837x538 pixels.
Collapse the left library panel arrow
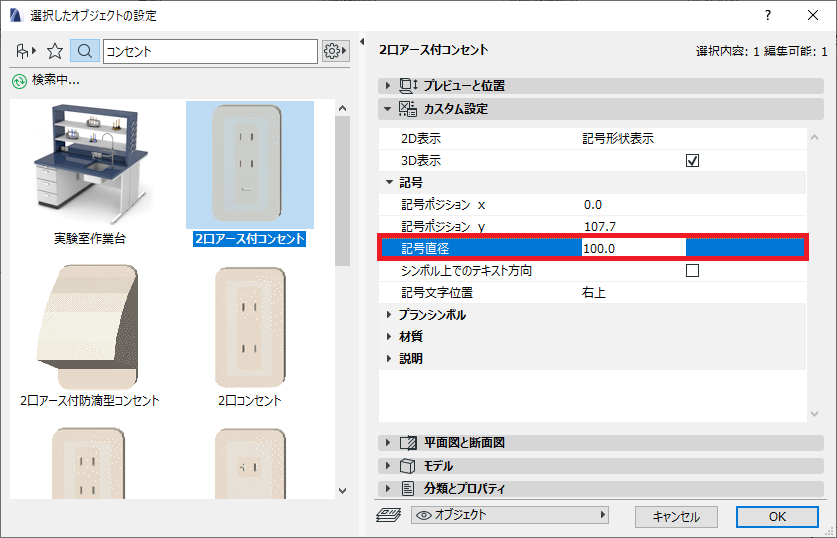(x=362, y=42)
